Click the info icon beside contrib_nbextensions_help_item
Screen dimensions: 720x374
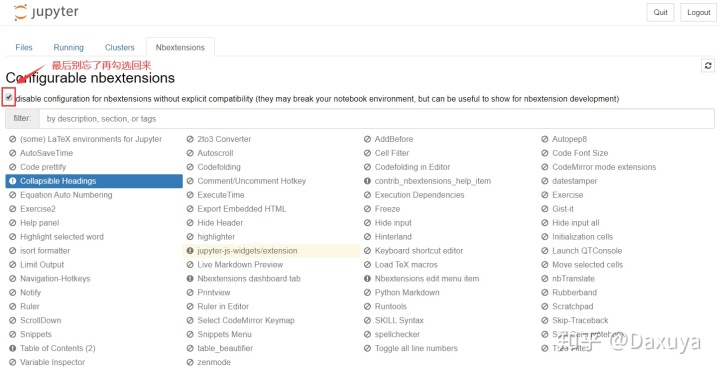pos(367,181)
